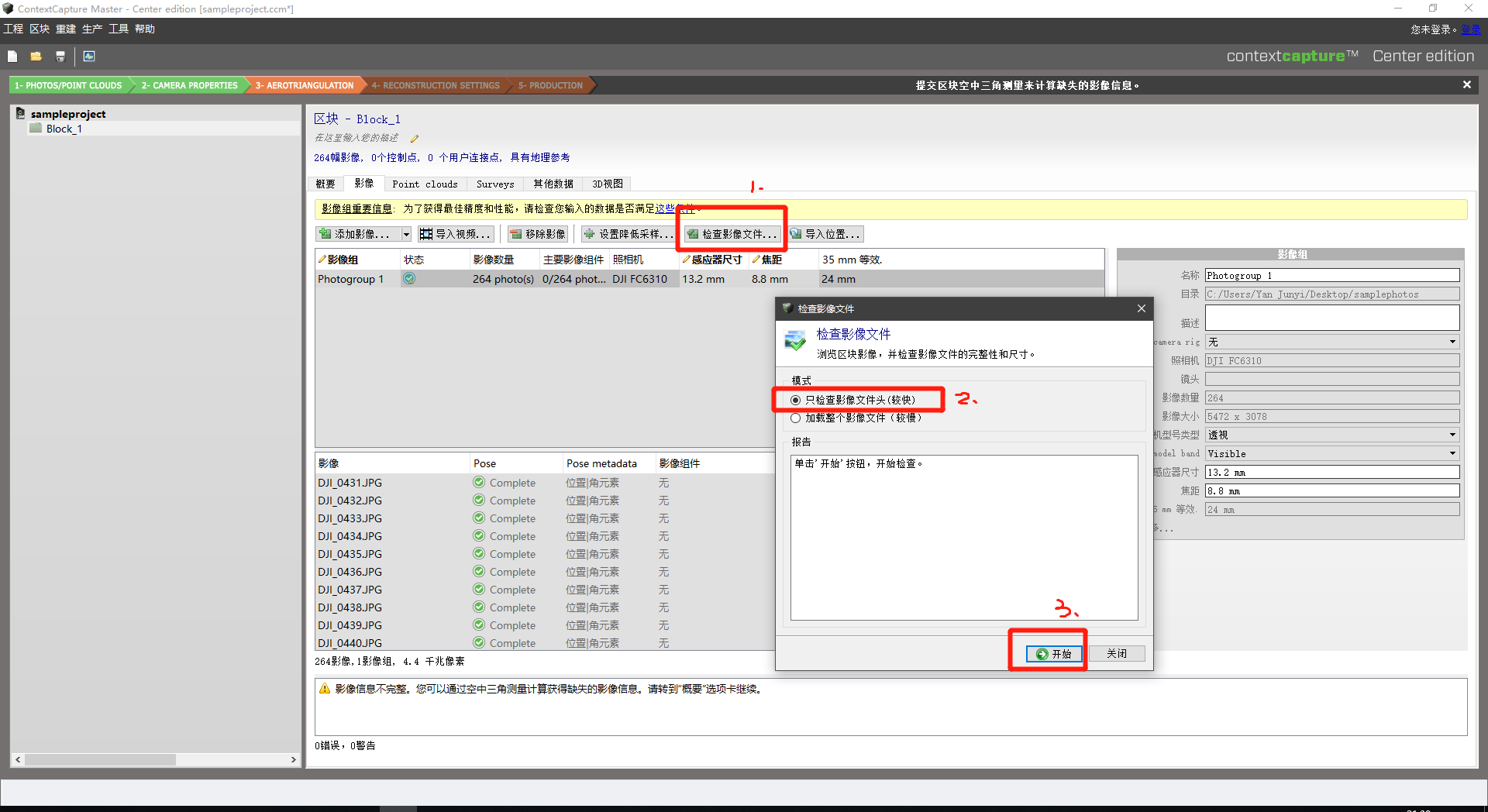The height and width of the screenshot is (812, 1488).
Task: Open the 重建 menu in menu bar
Action: pos(65,29)
